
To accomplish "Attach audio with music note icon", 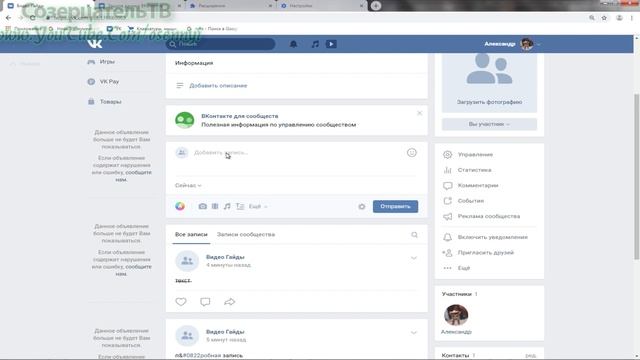I will point(227,207).
